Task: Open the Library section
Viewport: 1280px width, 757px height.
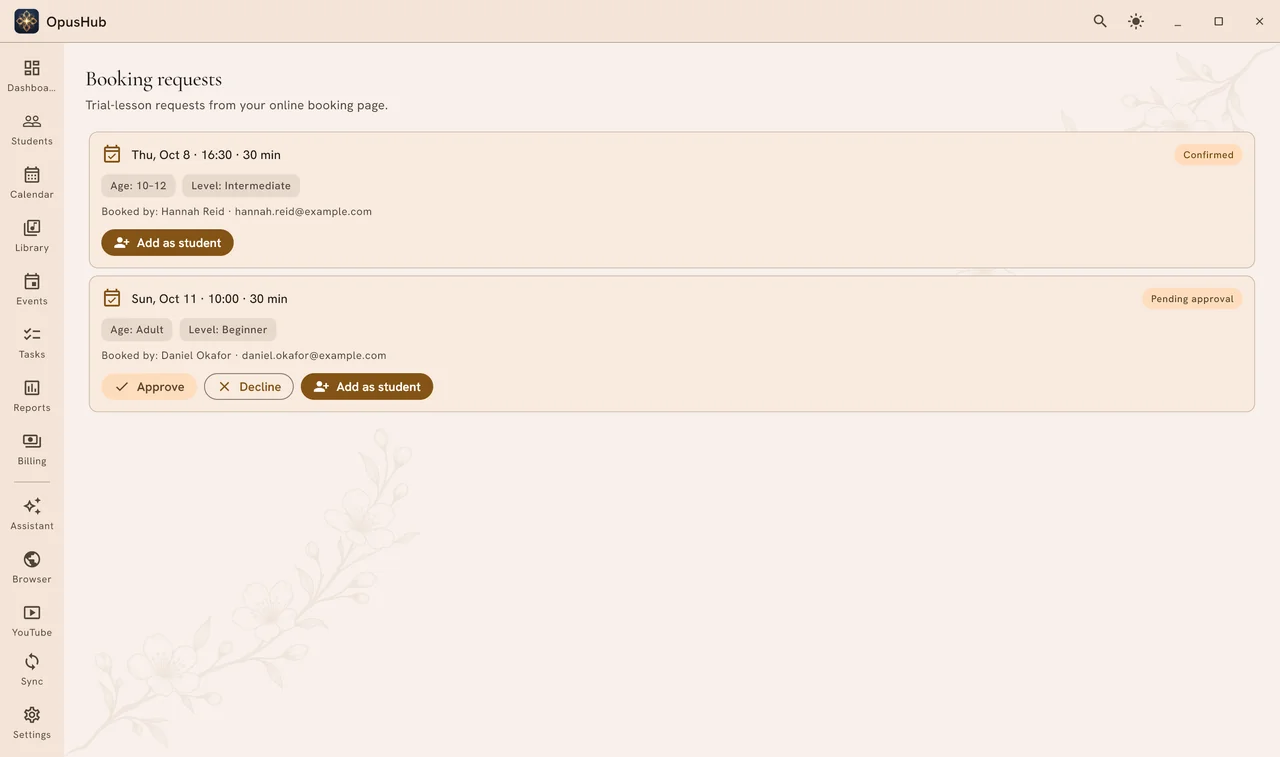Action: (32, 236)
